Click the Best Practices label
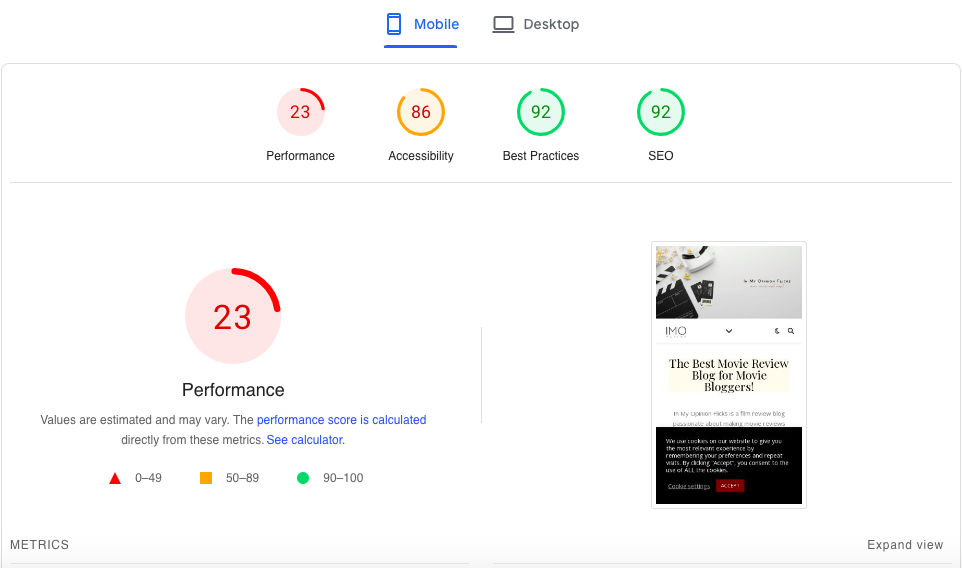 coord(541,156)
